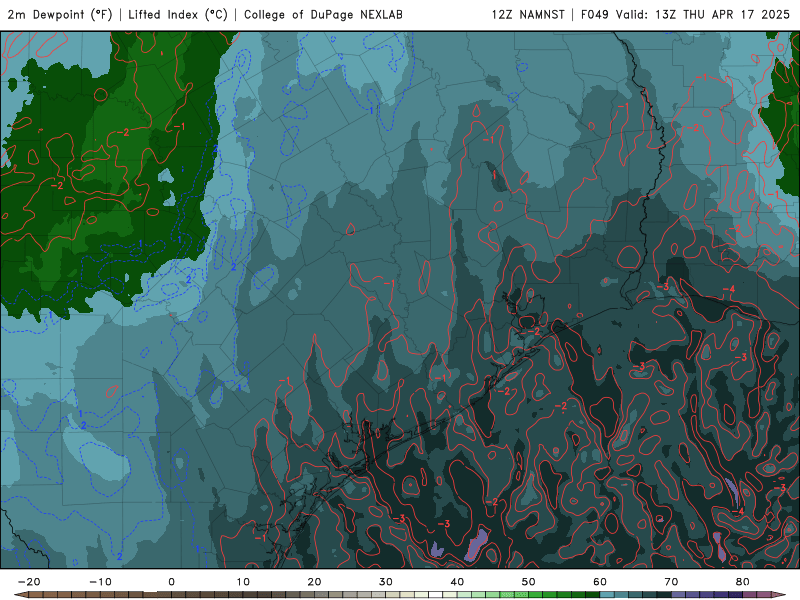The image size is (800, 600).
Task: Click the '40' color bar label
Action: [x=457, y=582]
